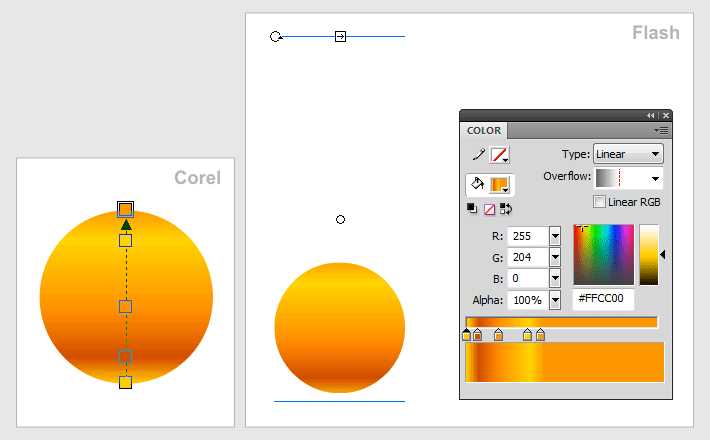The image size is (710, 440).
Task: Click the hex value field #FFCC00
Action: pos(603,299)
